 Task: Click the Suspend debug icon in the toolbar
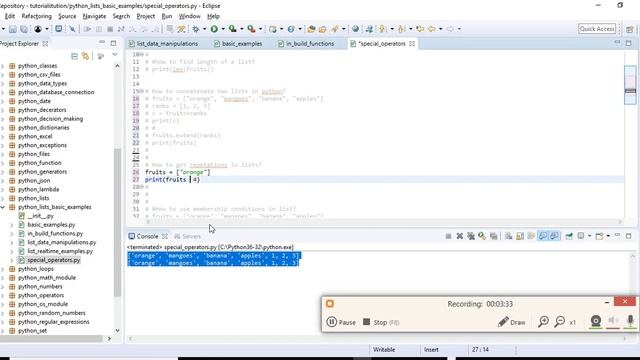tap(99, 29)
